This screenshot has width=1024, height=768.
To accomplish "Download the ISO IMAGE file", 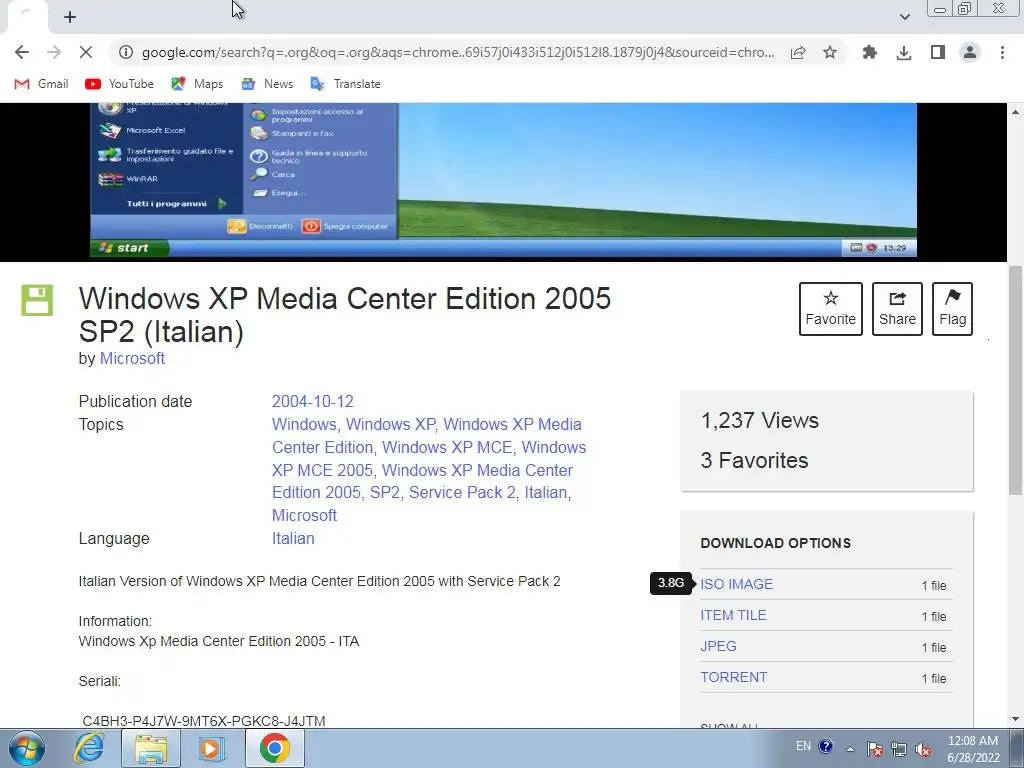I will 737,584.
